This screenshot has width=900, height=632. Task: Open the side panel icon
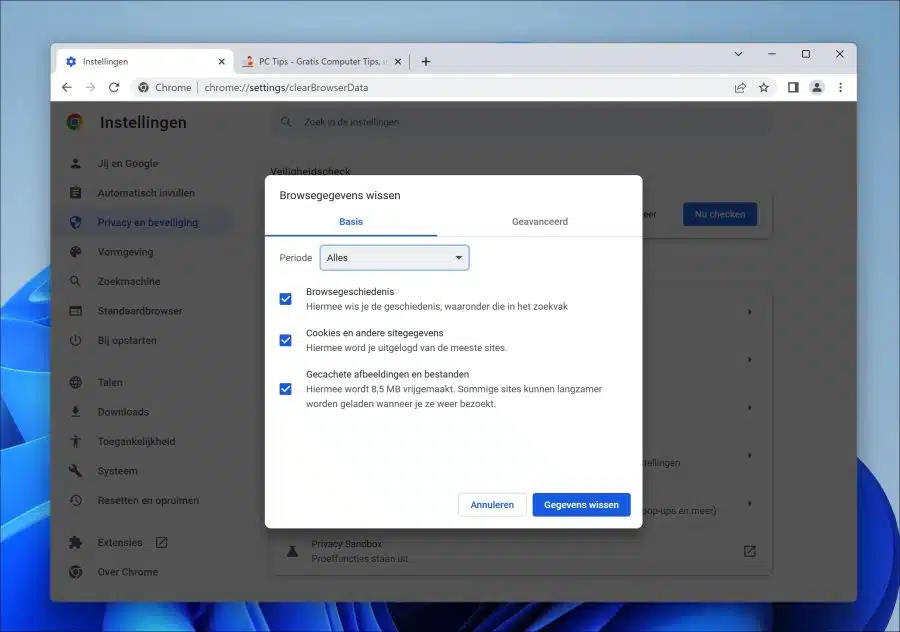click(x=793, y=87)
